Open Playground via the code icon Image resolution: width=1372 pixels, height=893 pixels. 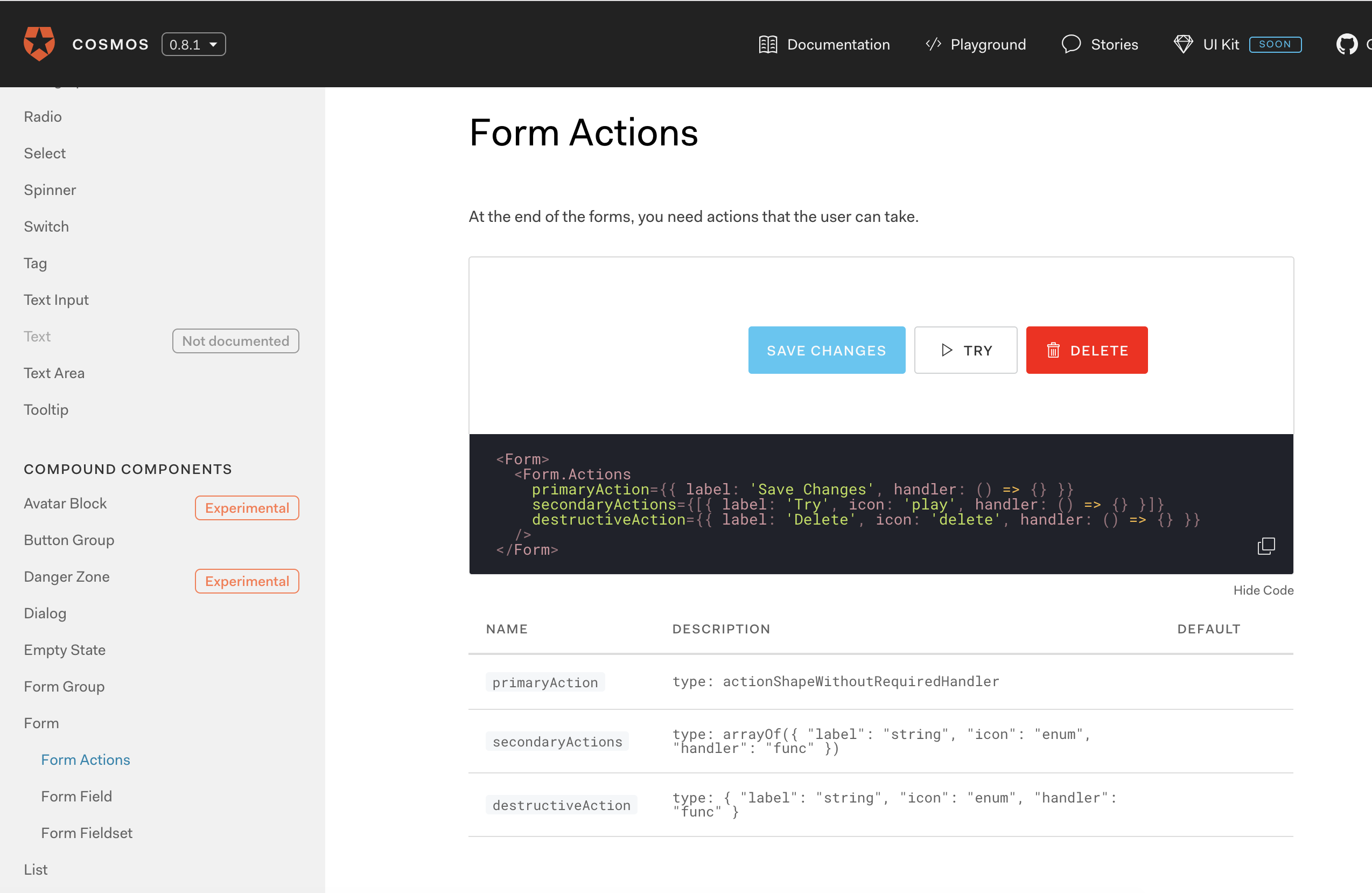point(933,44)
